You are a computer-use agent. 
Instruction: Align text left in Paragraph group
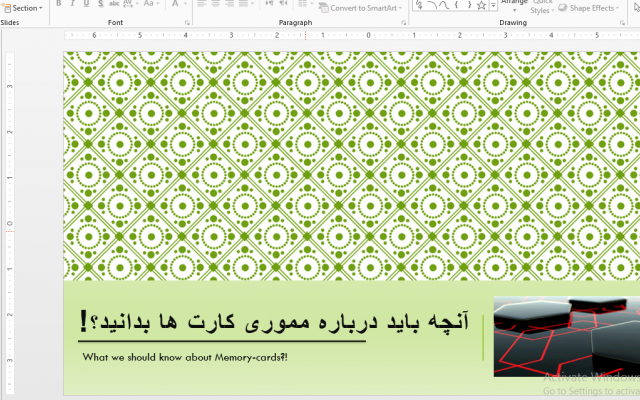202,4
